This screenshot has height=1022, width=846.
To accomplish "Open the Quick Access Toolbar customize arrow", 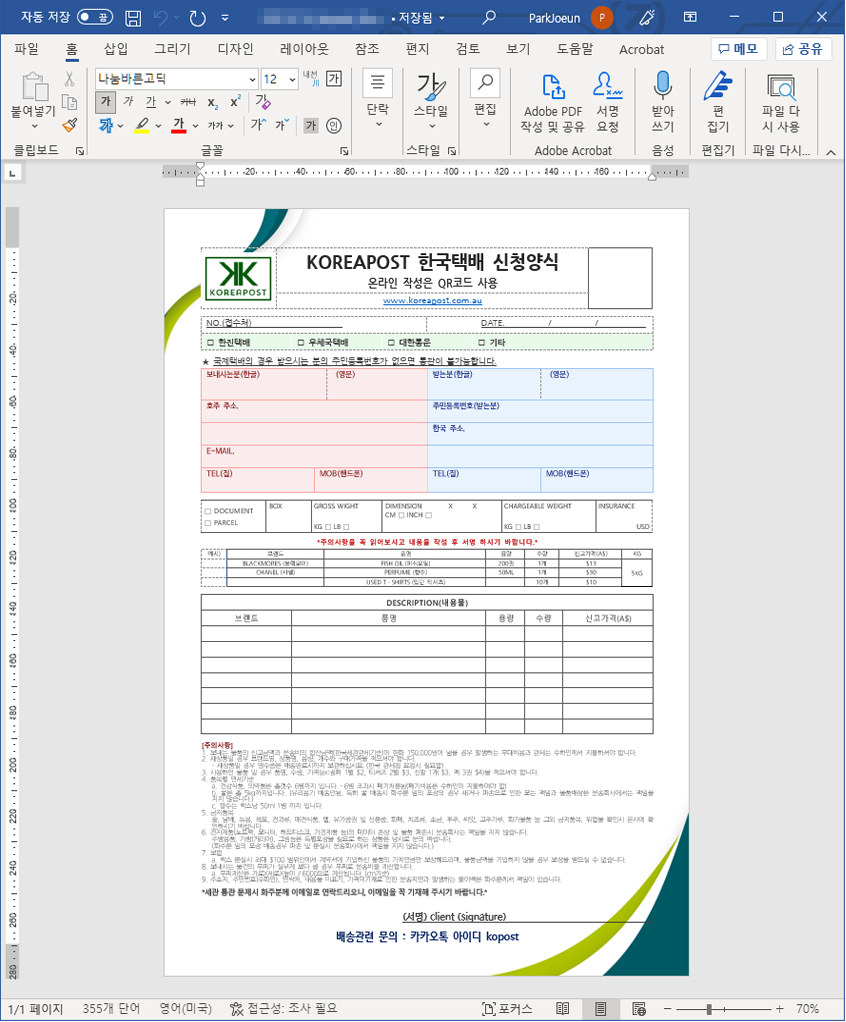I will (225, 18).
